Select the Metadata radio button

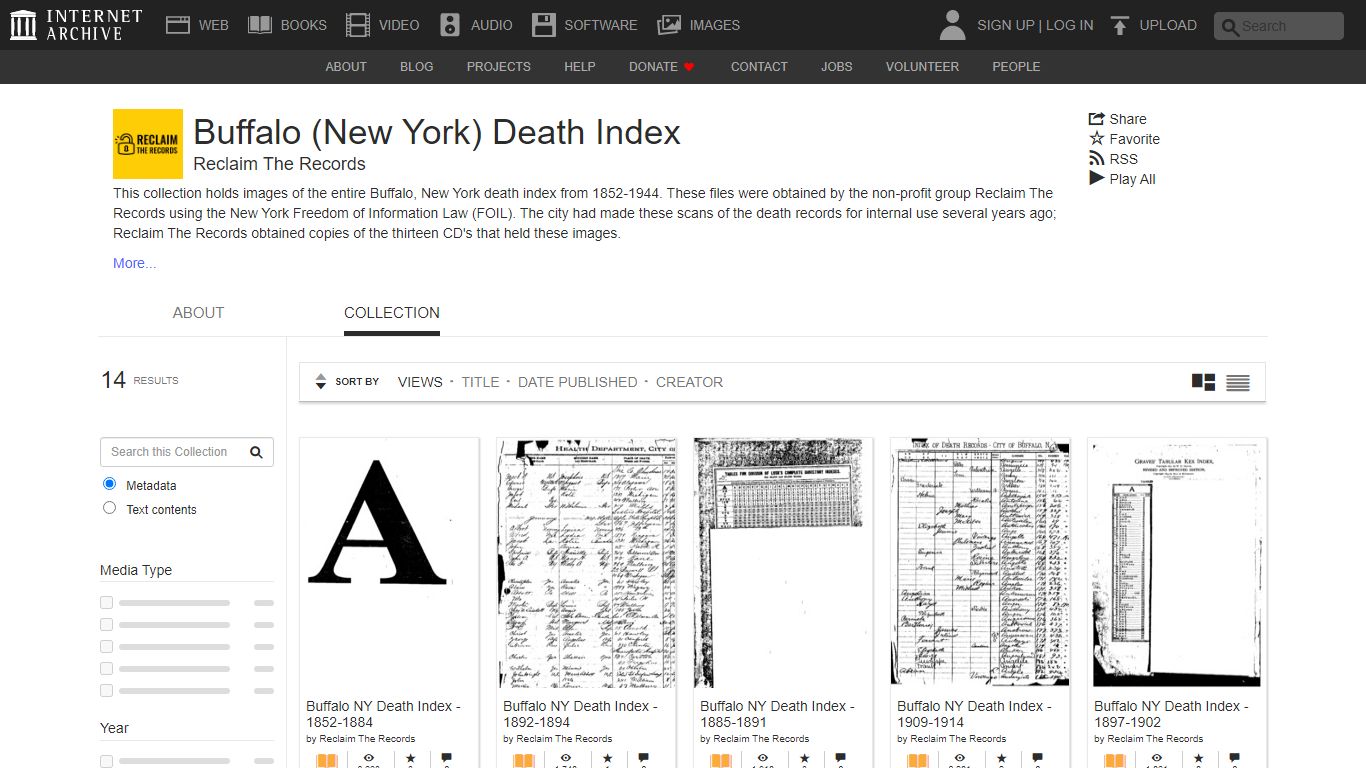110,484
